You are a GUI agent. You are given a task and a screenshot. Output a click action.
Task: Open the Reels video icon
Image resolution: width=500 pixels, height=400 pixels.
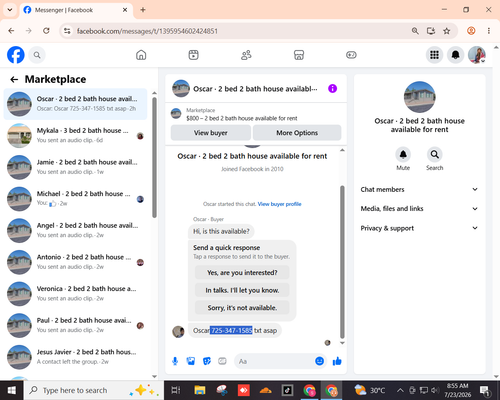pyautogui.click(x=193, y=55)
